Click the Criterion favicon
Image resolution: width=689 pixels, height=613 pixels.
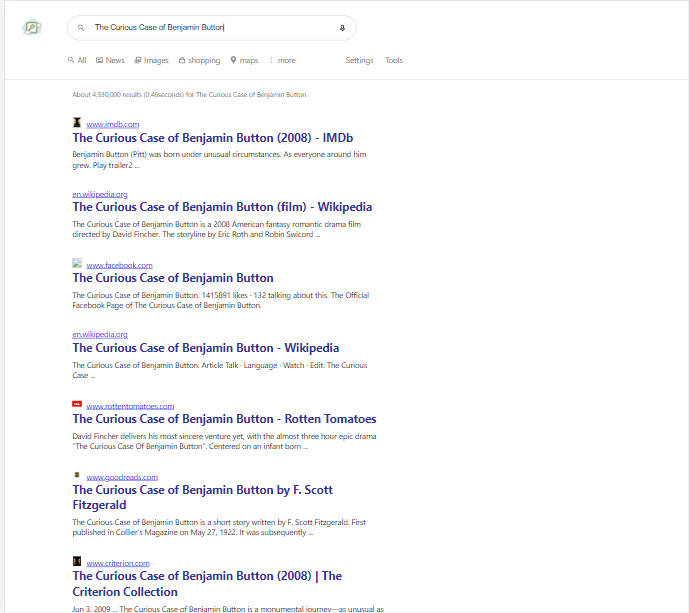[77, 561]
